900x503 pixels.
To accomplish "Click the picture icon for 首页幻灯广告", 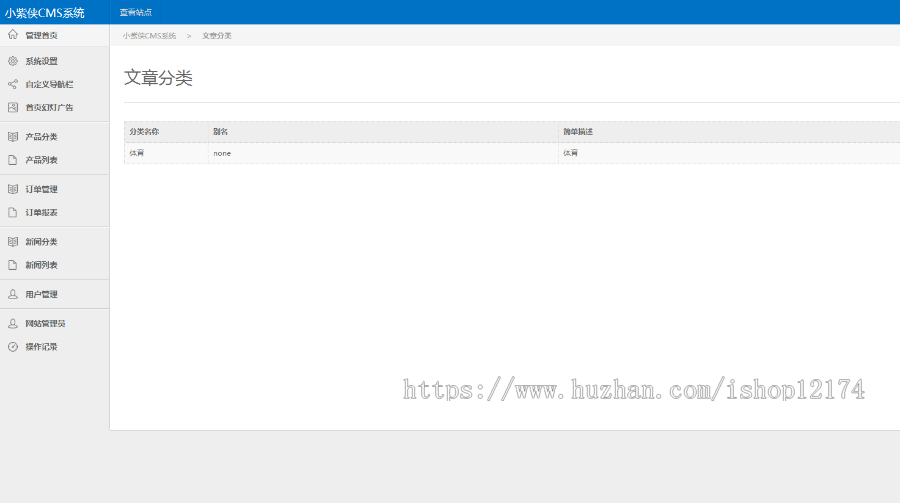I will click(13, 107).
